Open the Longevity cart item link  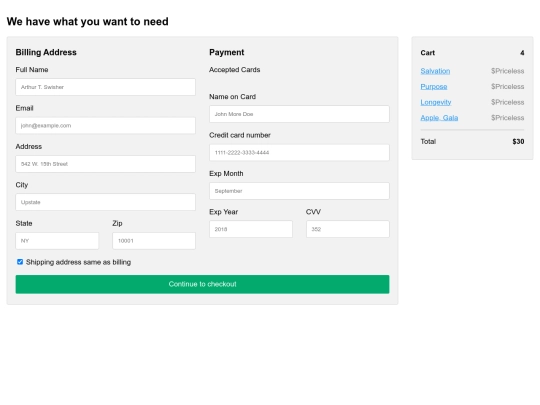pyautogui.click(x=436, y=102)
